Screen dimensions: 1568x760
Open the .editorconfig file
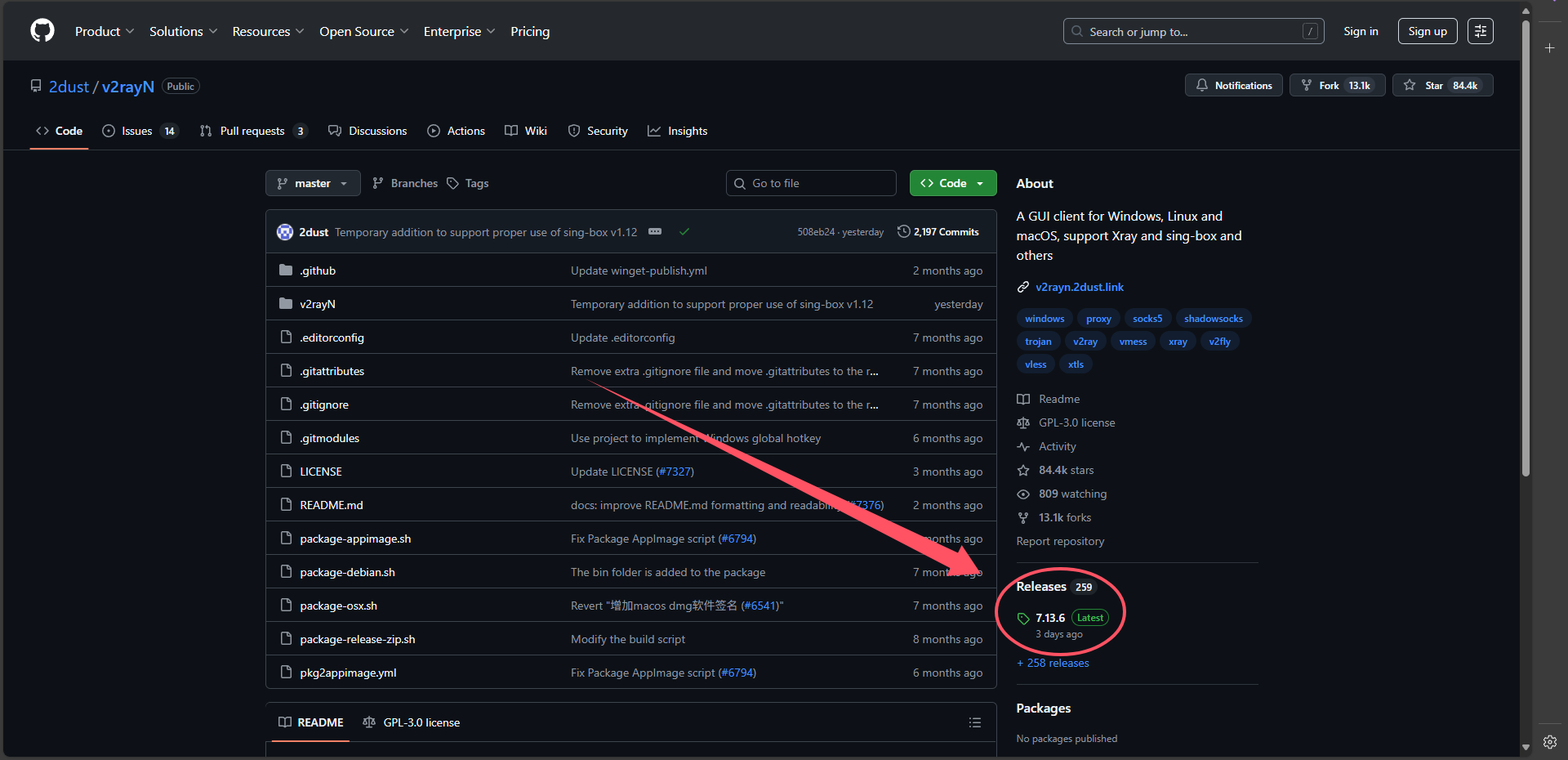[332, 338]
